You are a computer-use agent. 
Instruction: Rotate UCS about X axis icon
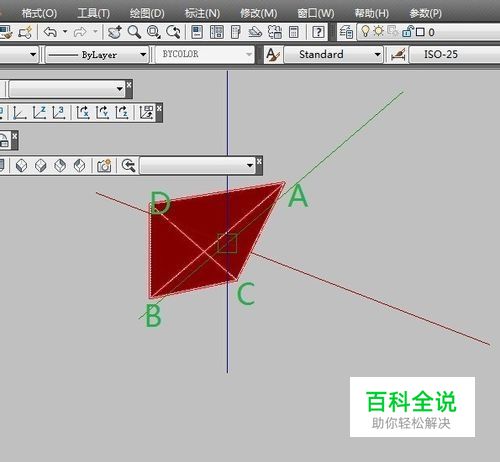[x=83, y=113]
